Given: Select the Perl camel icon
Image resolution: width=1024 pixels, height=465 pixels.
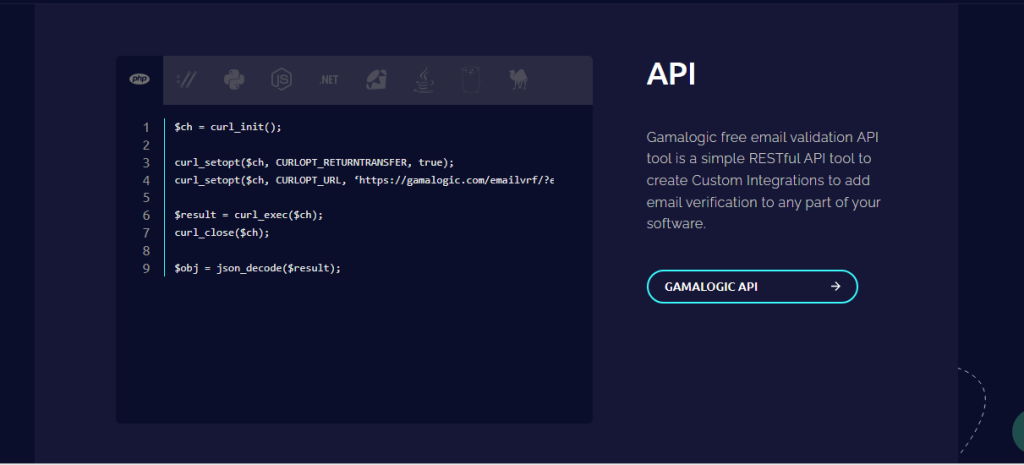Looking at the screenshot, I should pos(519,80).
